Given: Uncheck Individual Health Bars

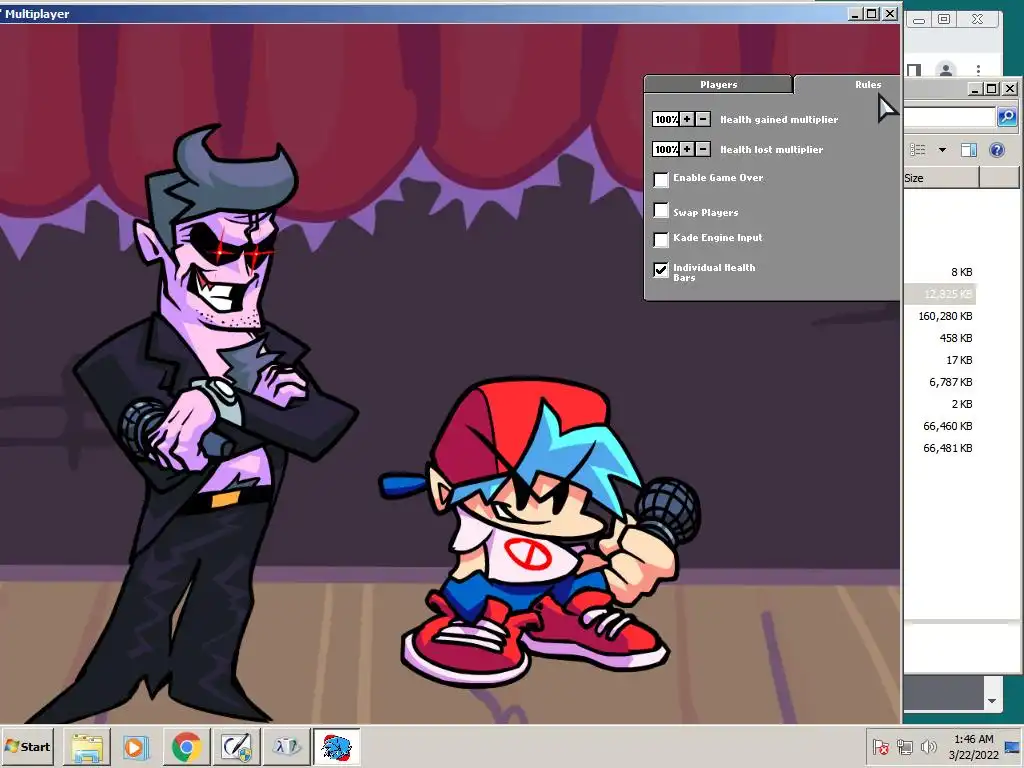Looking at the screenshot, I should 661,269.
